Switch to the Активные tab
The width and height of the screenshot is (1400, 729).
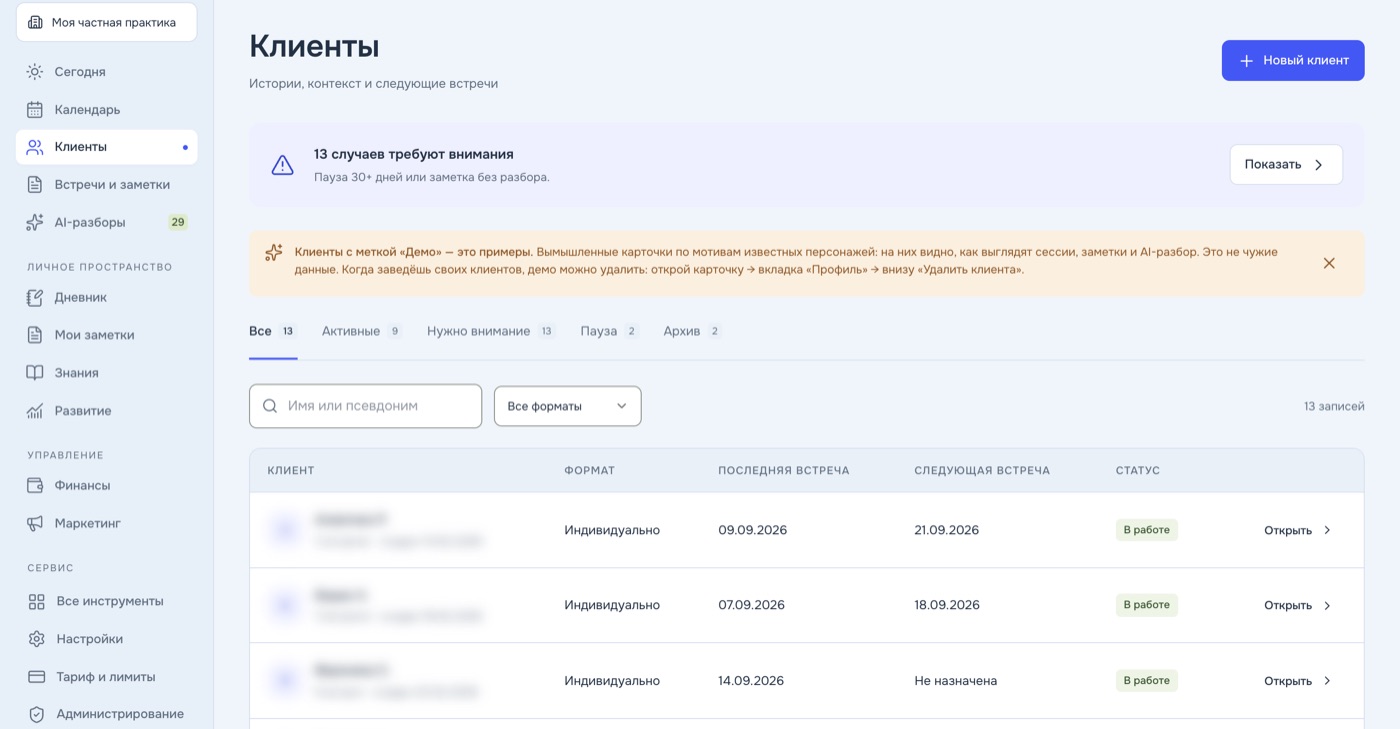click(362, 331)
